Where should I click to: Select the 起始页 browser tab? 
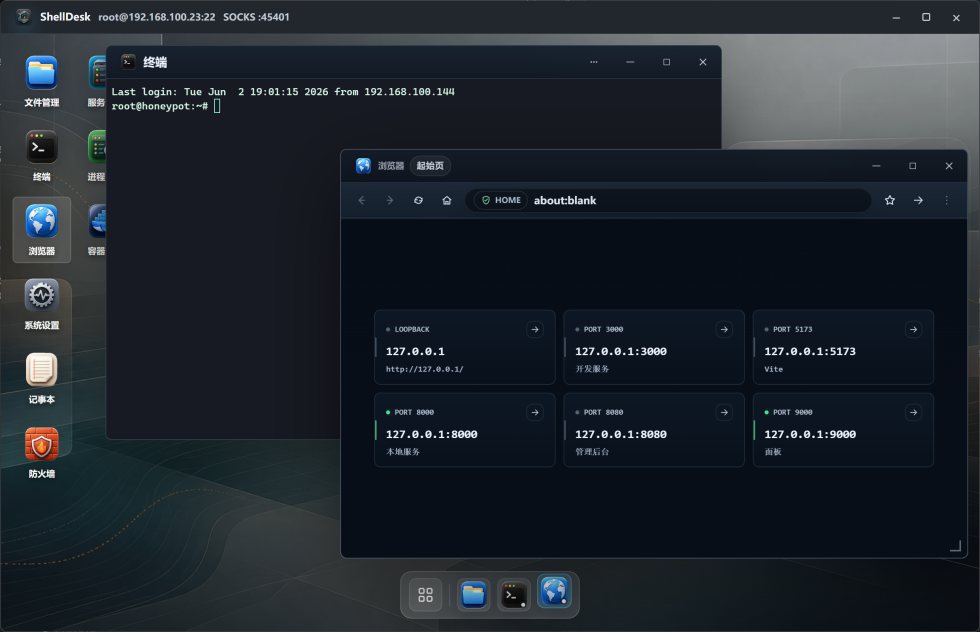coord(430,166)
